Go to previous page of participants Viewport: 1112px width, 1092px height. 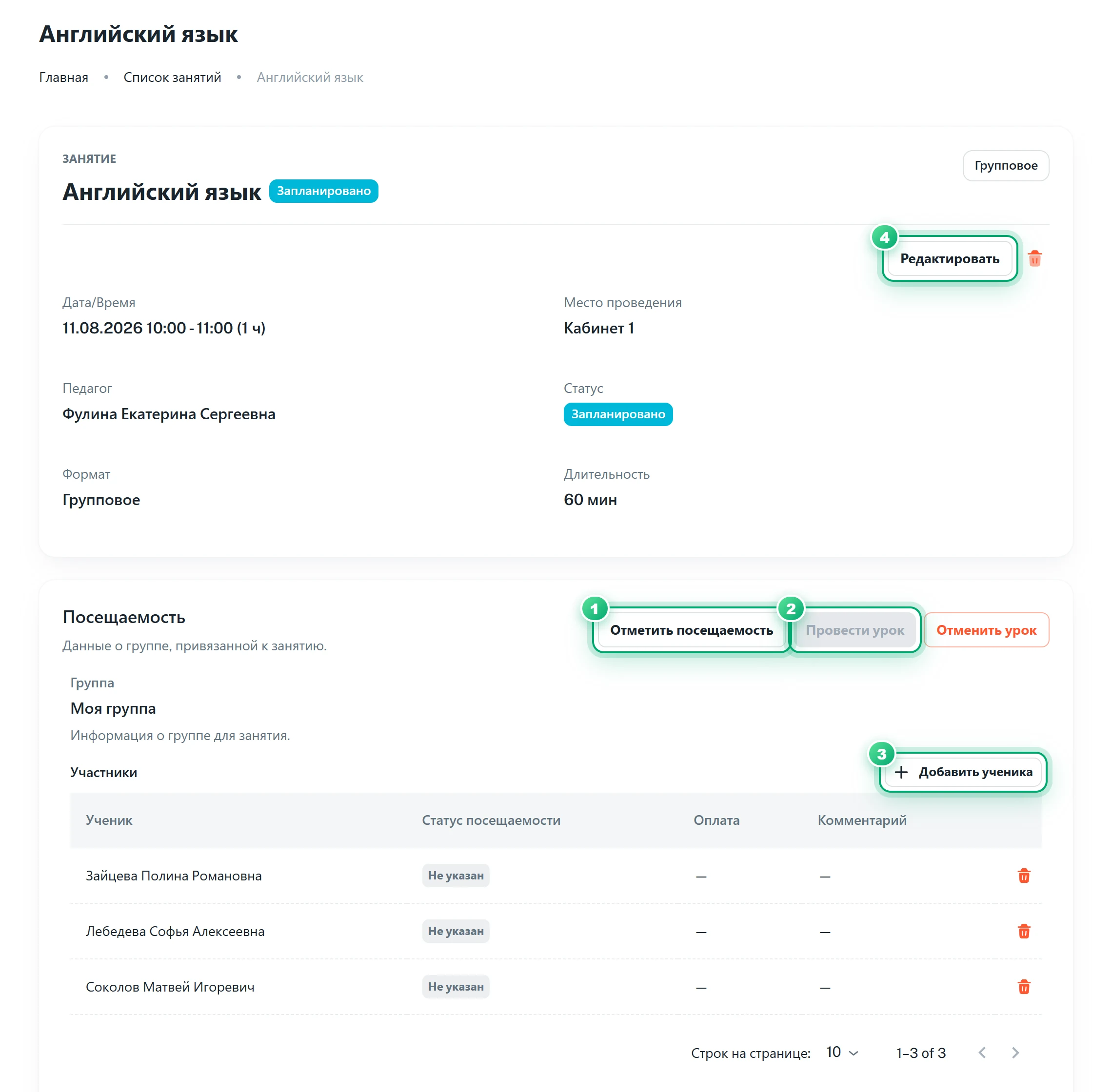point(982,1053)
